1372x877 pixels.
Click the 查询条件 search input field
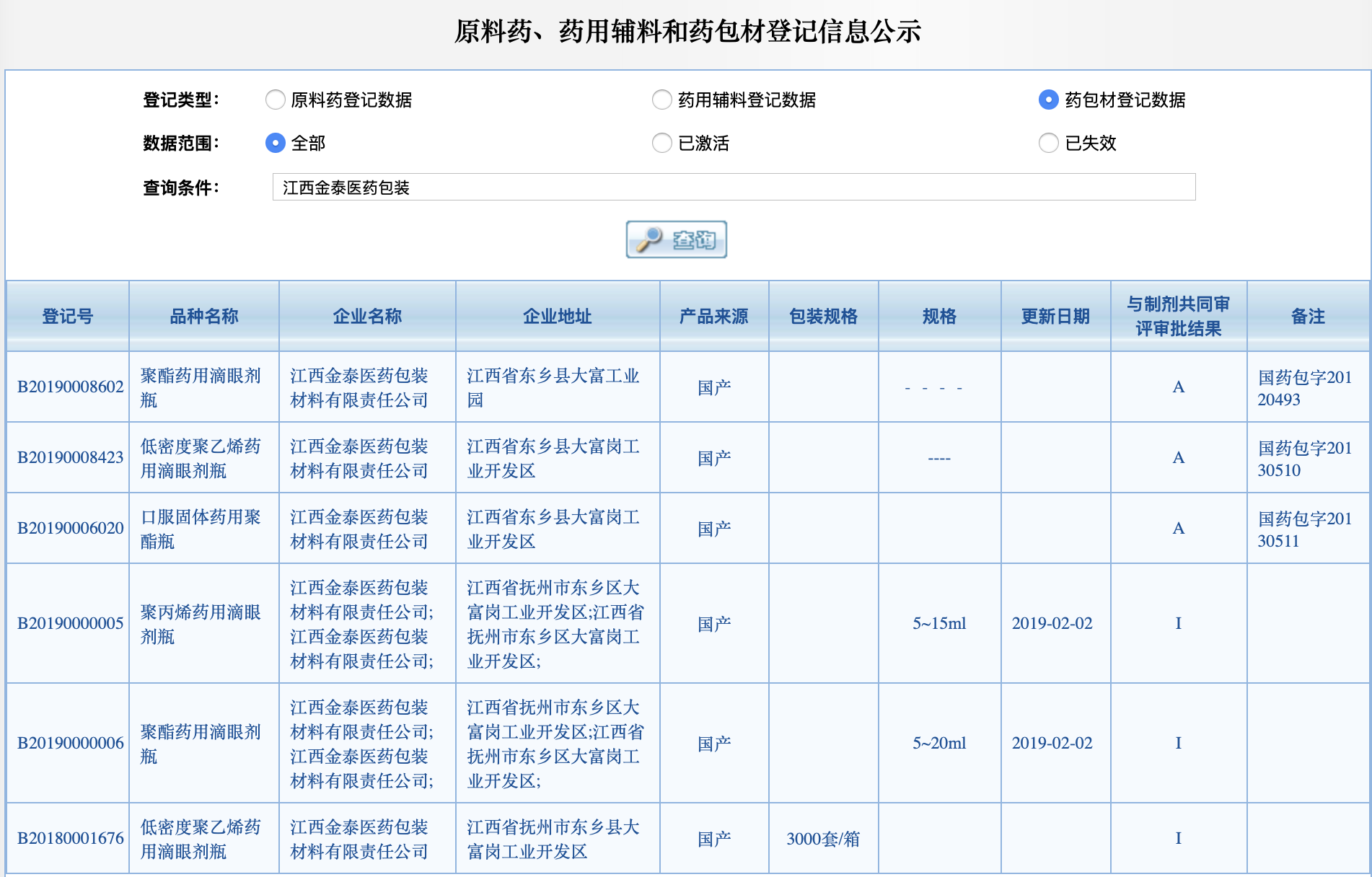[x=734, y=188]
